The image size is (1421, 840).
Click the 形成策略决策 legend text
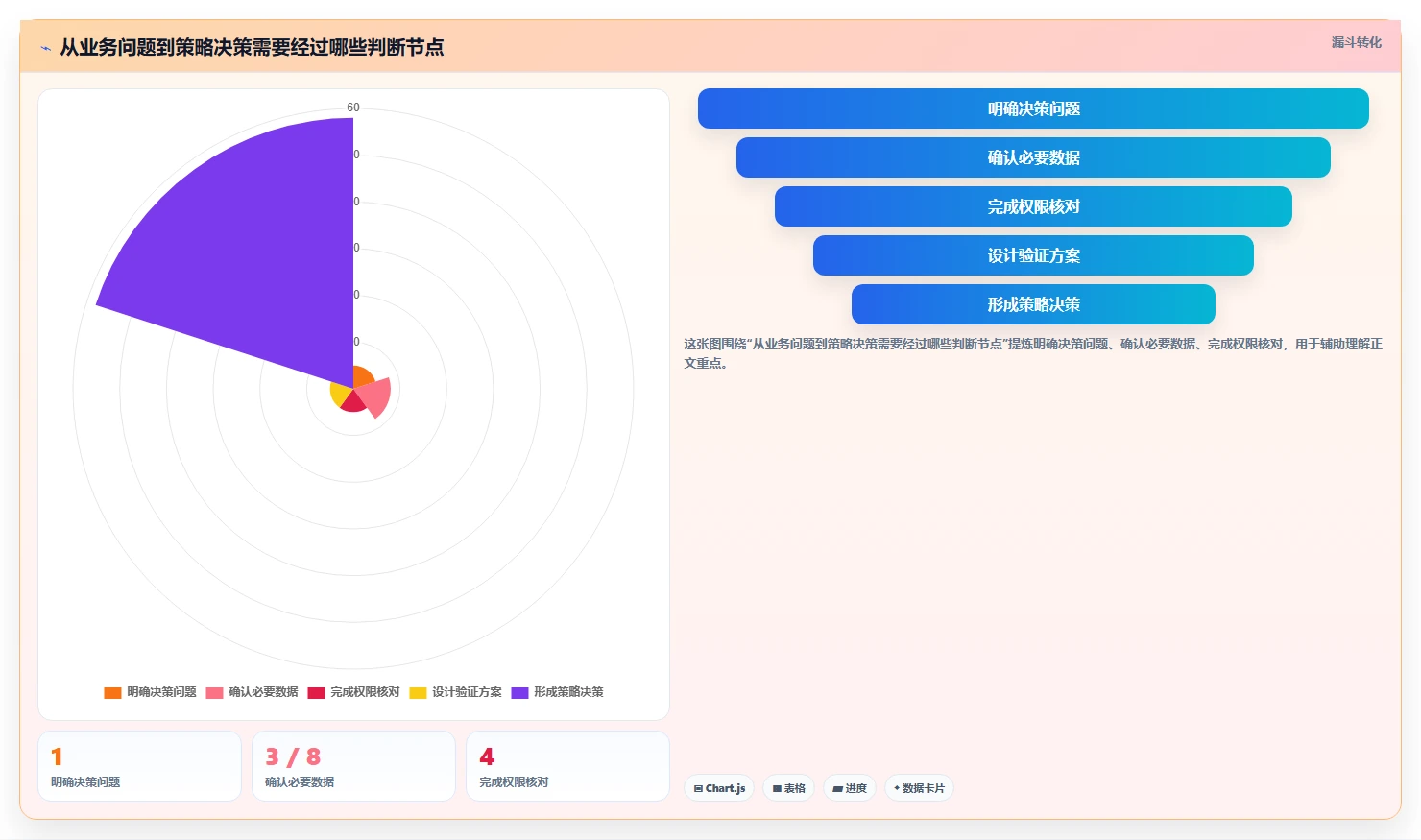(568, 692)
